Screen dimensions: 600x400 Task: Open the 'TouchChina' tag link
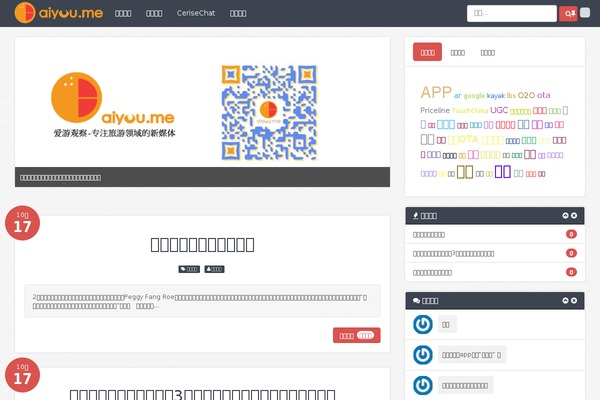[x=470, y=111]
